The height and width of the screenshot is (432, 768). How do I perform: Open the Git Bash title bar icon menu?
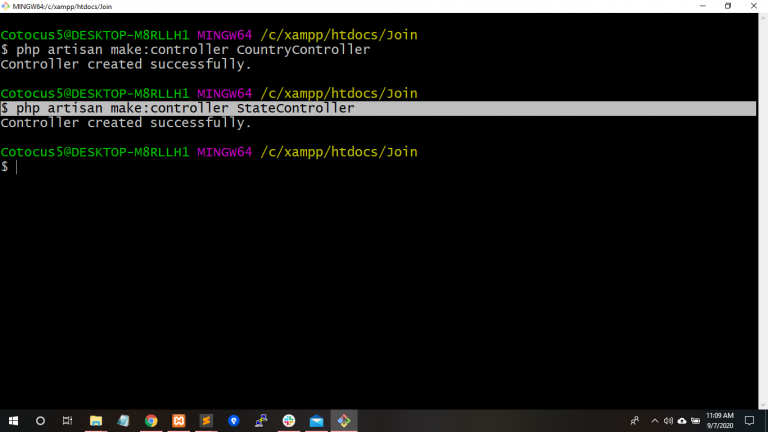click(x=6, y=6)
